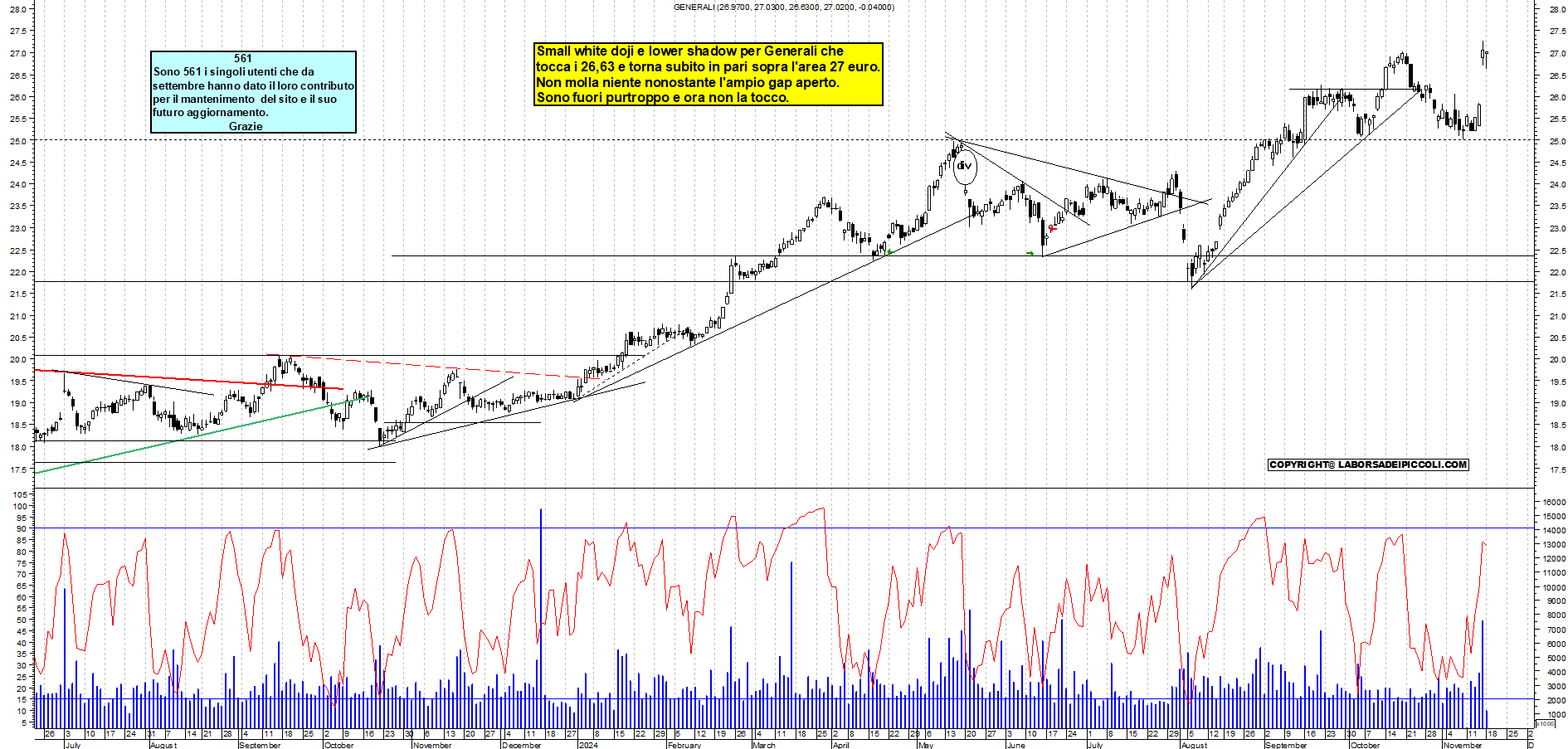The image size is (1568, 749).
Task: Click the 'November' label at the chart's end
Action: tap(1463, 745)
